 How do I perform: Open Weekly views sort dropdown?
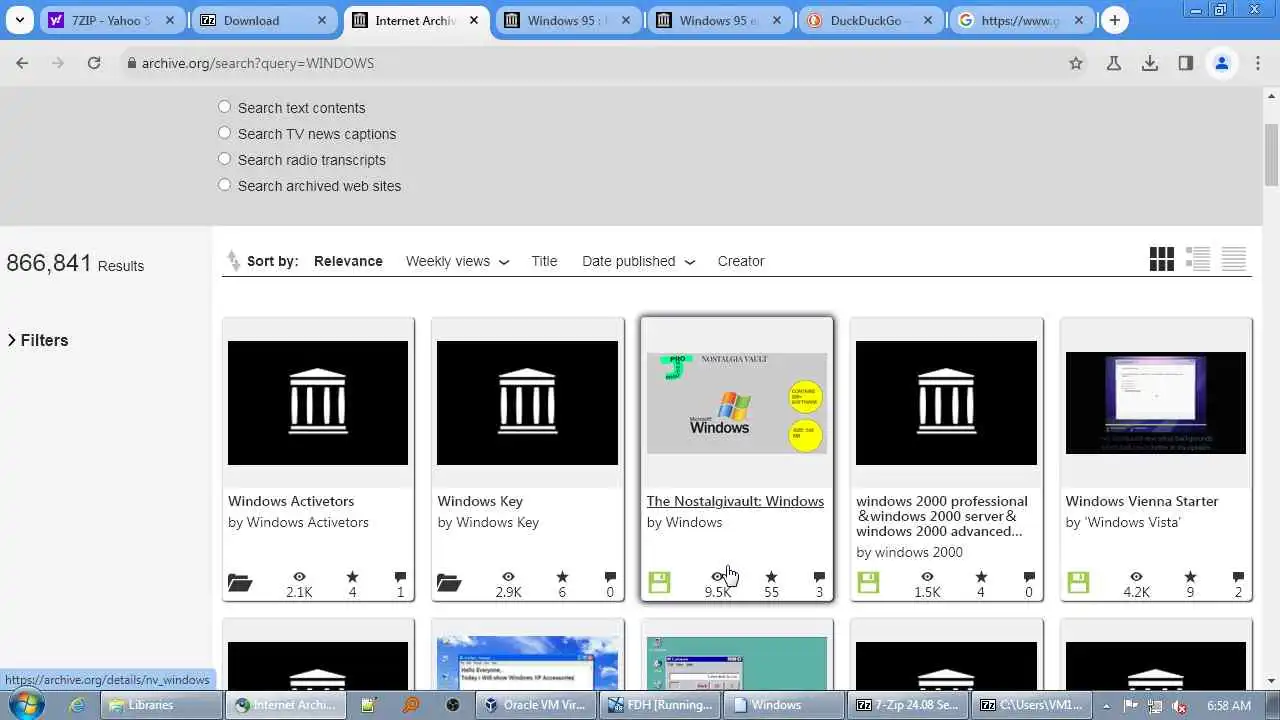tap(457, 261)
